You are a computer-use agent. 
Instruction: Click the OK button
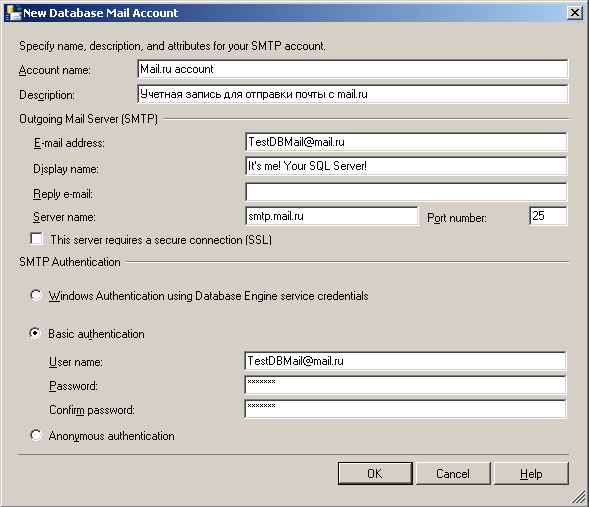[x=375, y=473]
